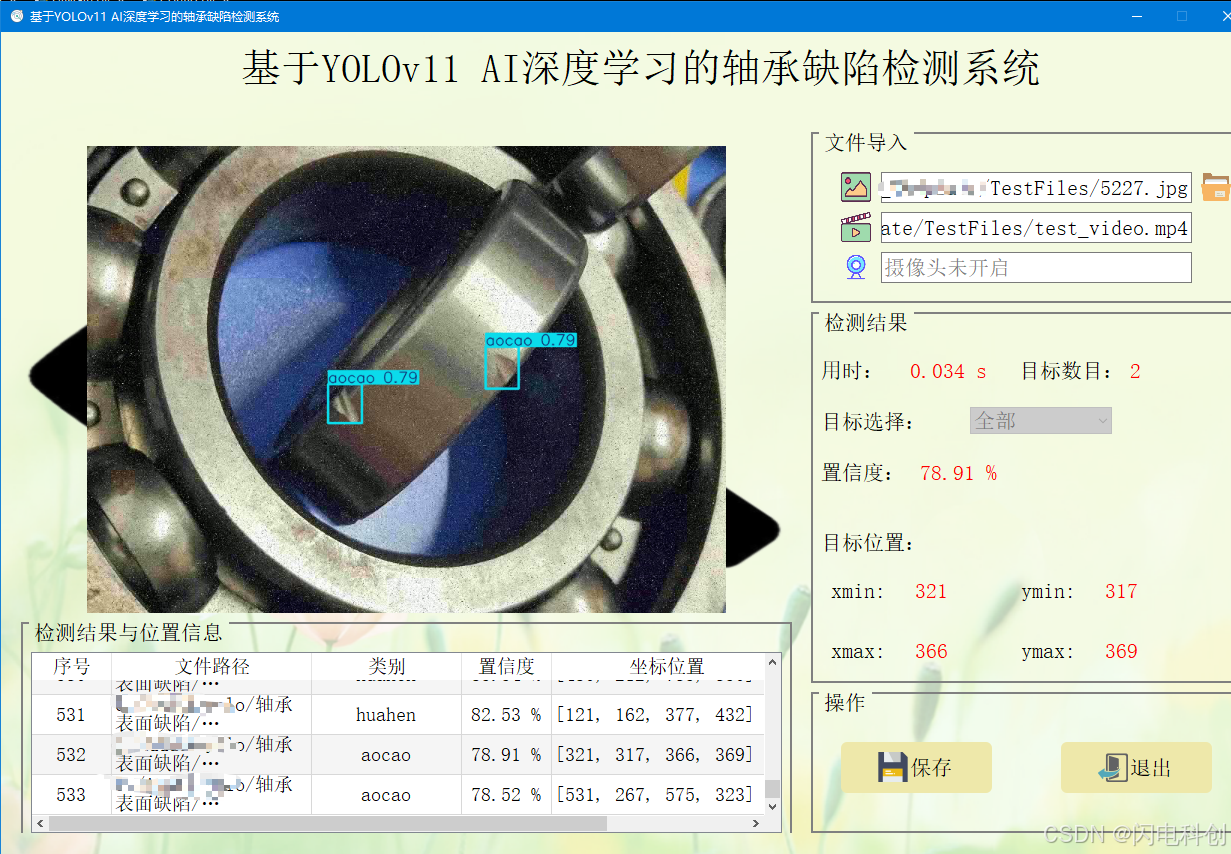
Task: Open the 目标选择 全部 dropdown
Action: [1041, 421]
